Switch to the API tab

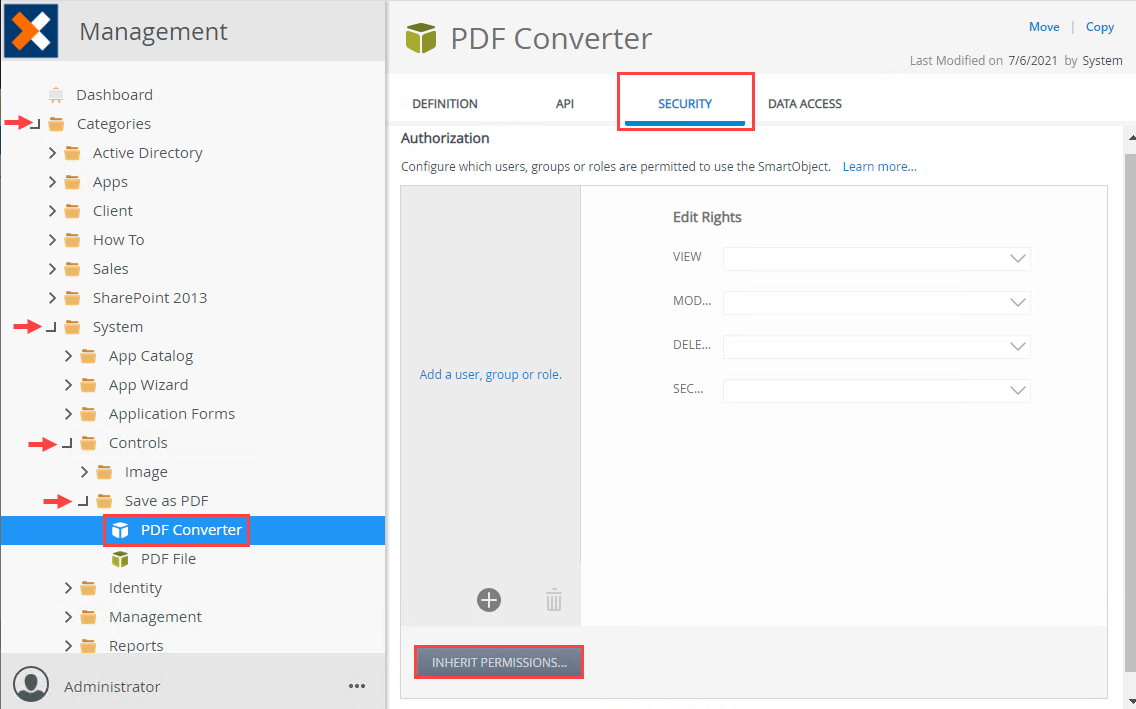(x=565, y=104)
